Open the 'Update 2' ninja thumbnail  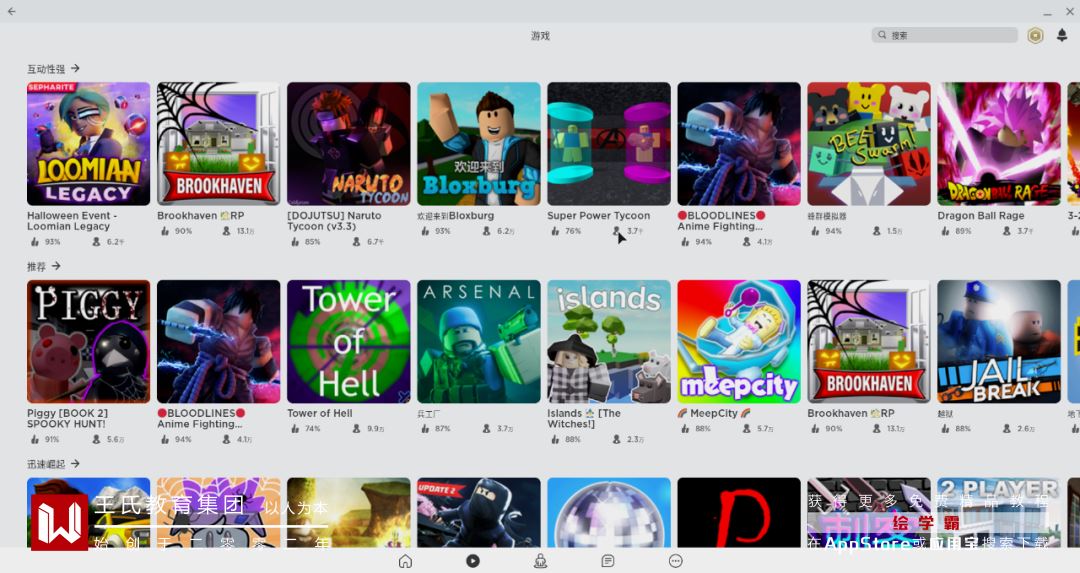pyautogui.click(x=479, y=512)
